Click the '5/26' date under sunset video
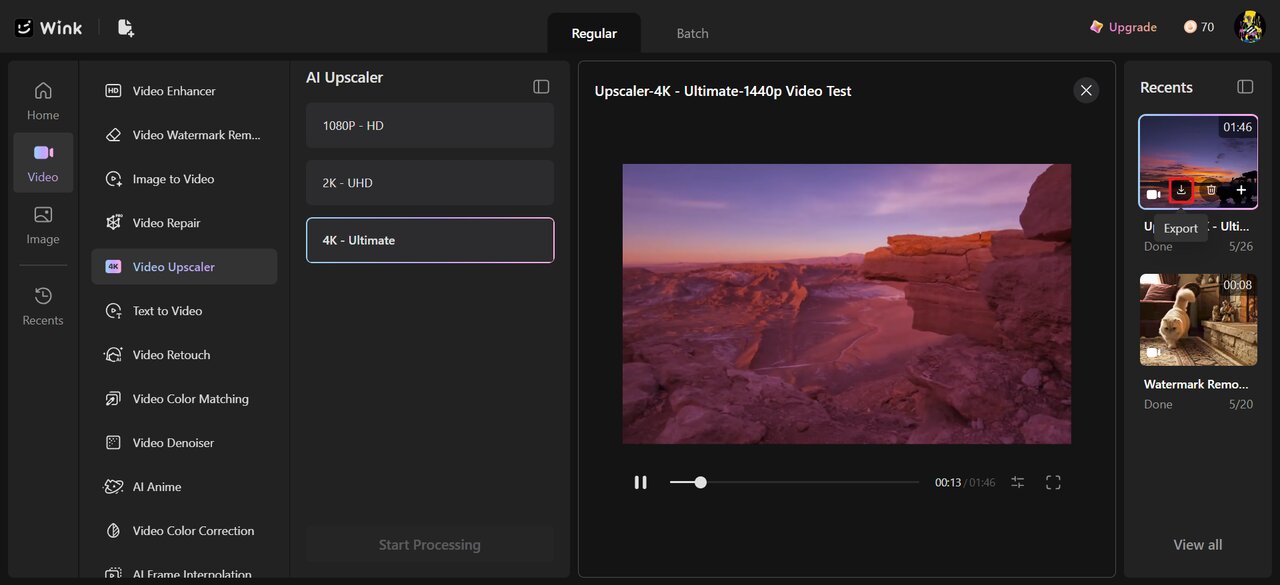1280x585 pixels. click(1241, 247)
